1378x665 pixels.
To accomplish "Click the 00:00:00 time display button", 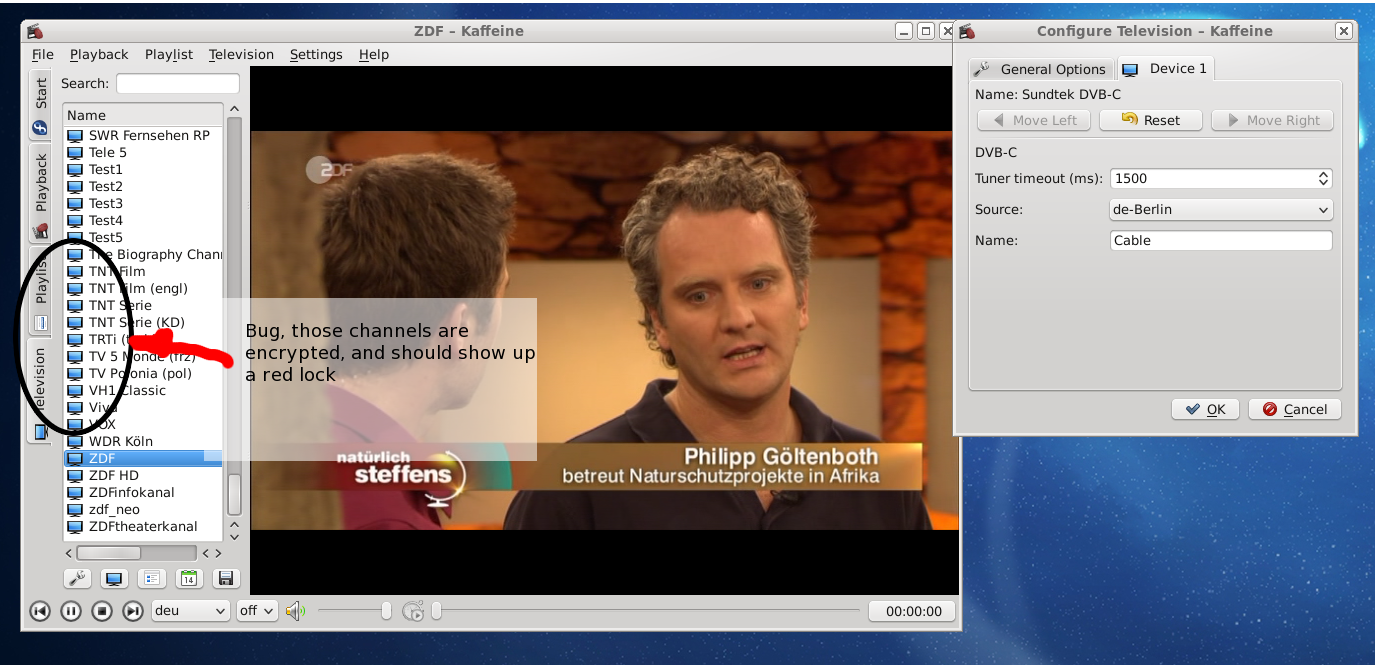I will [912, 611].
